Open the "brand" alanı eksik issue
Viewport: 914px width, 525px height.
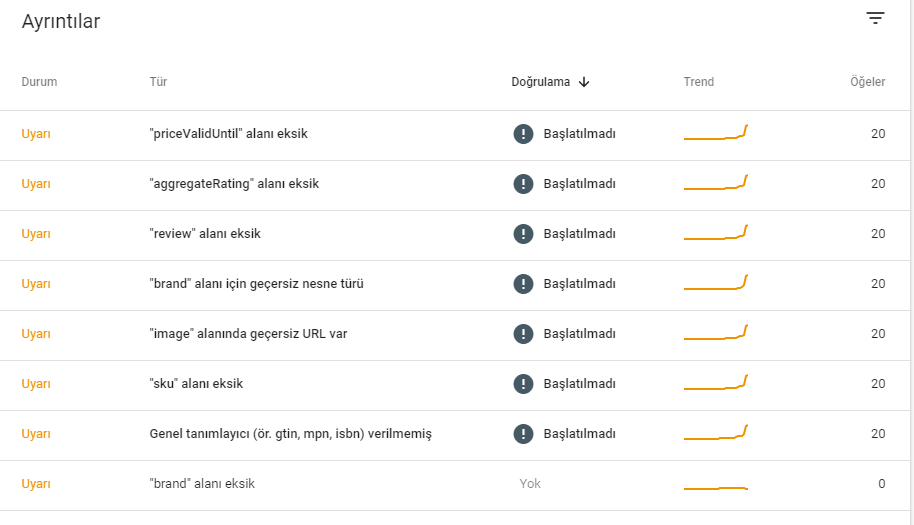click(455, 485)
